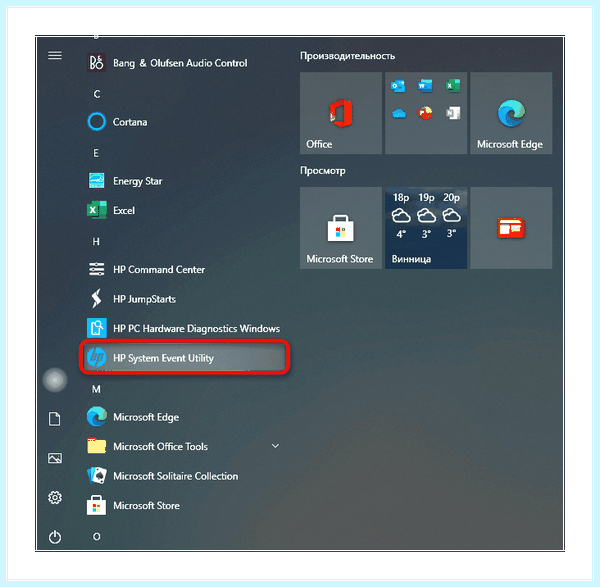Viewport: 600px width, 587px height.
Task: Select the letter M section header
Action: point(96,389)
